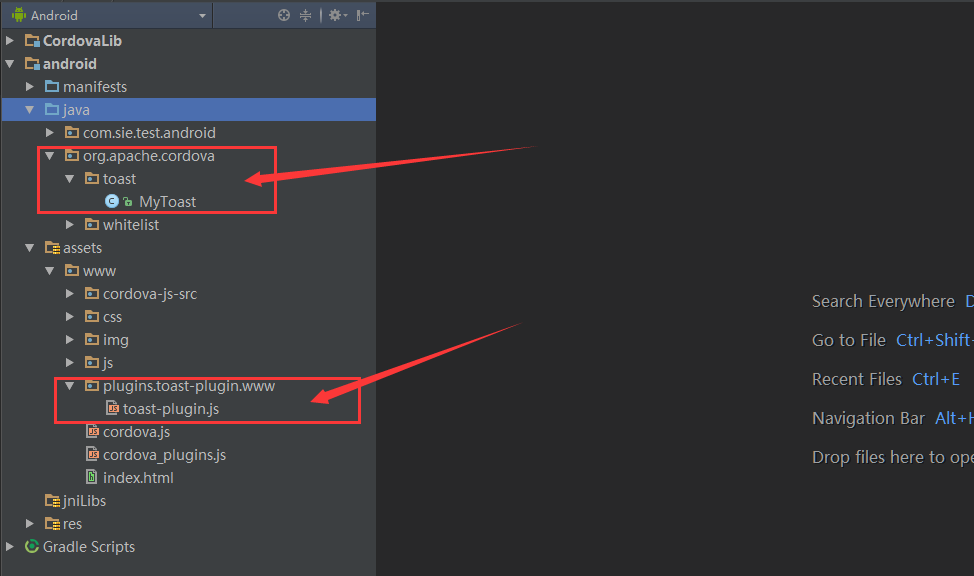Expand the CordovaLib module

[x=10, y=41]
